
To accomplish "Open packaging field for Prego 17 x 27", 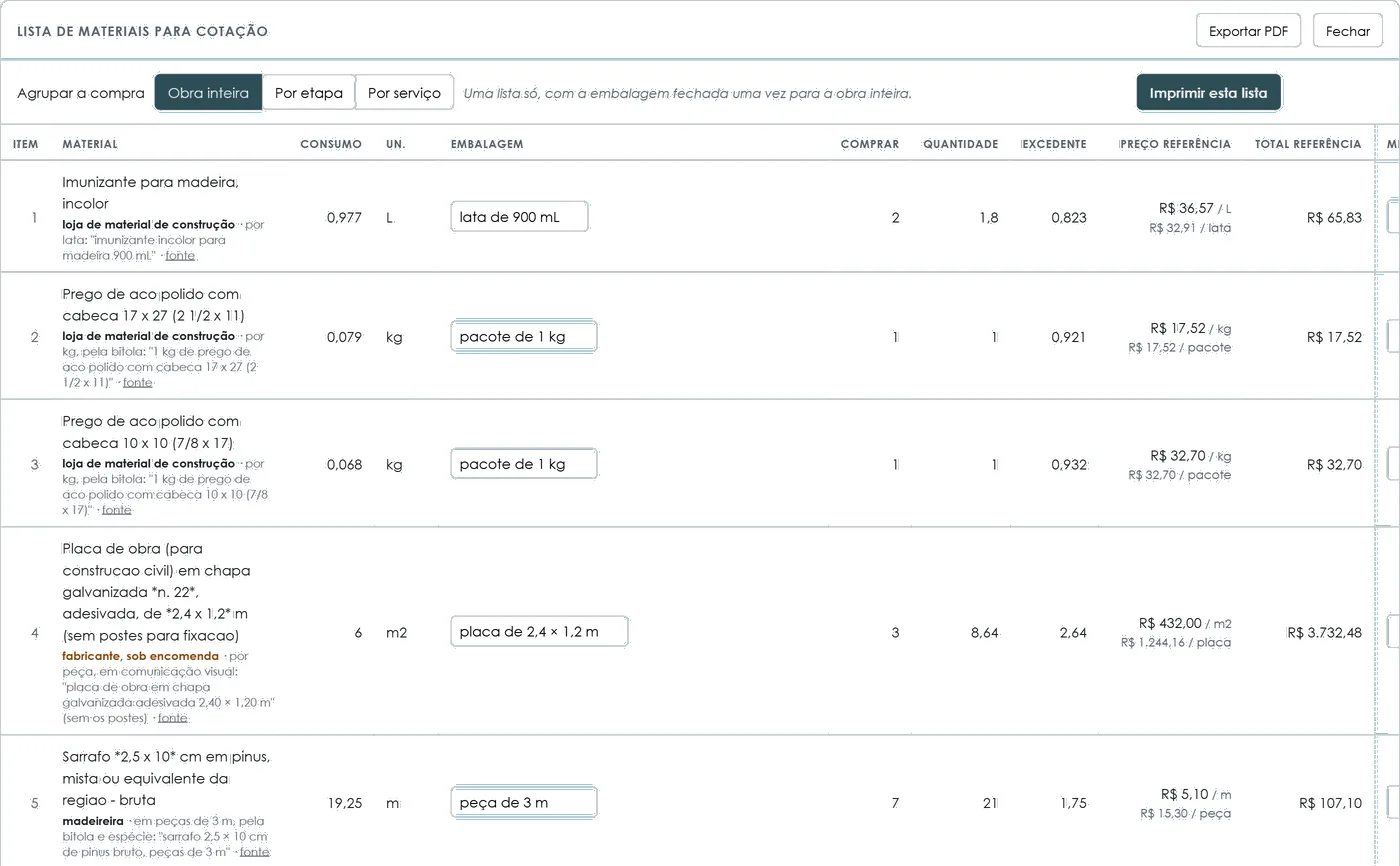I will 524,337.
